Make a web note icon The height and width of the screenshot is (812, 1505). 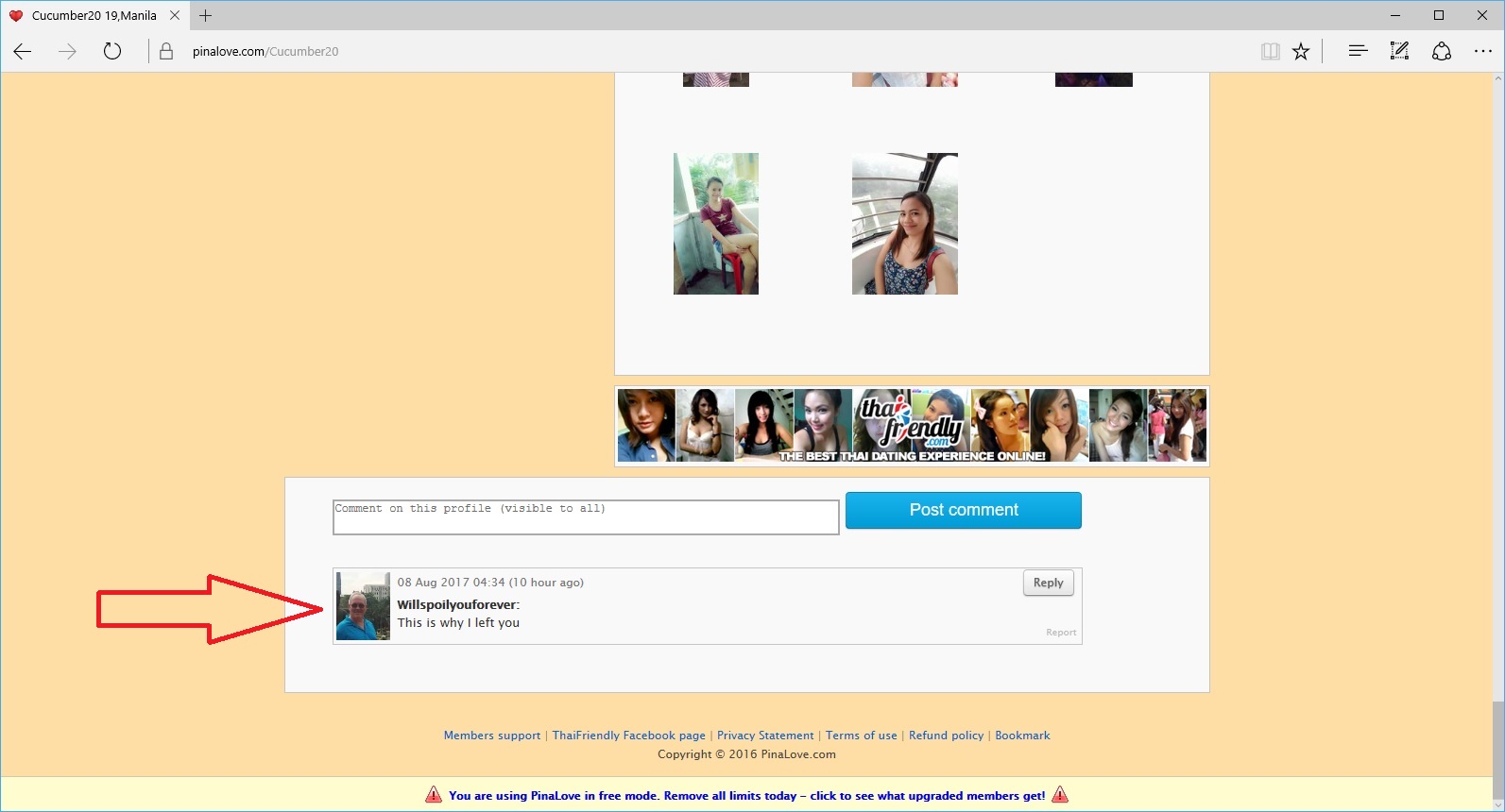[x=1399, y=52]
